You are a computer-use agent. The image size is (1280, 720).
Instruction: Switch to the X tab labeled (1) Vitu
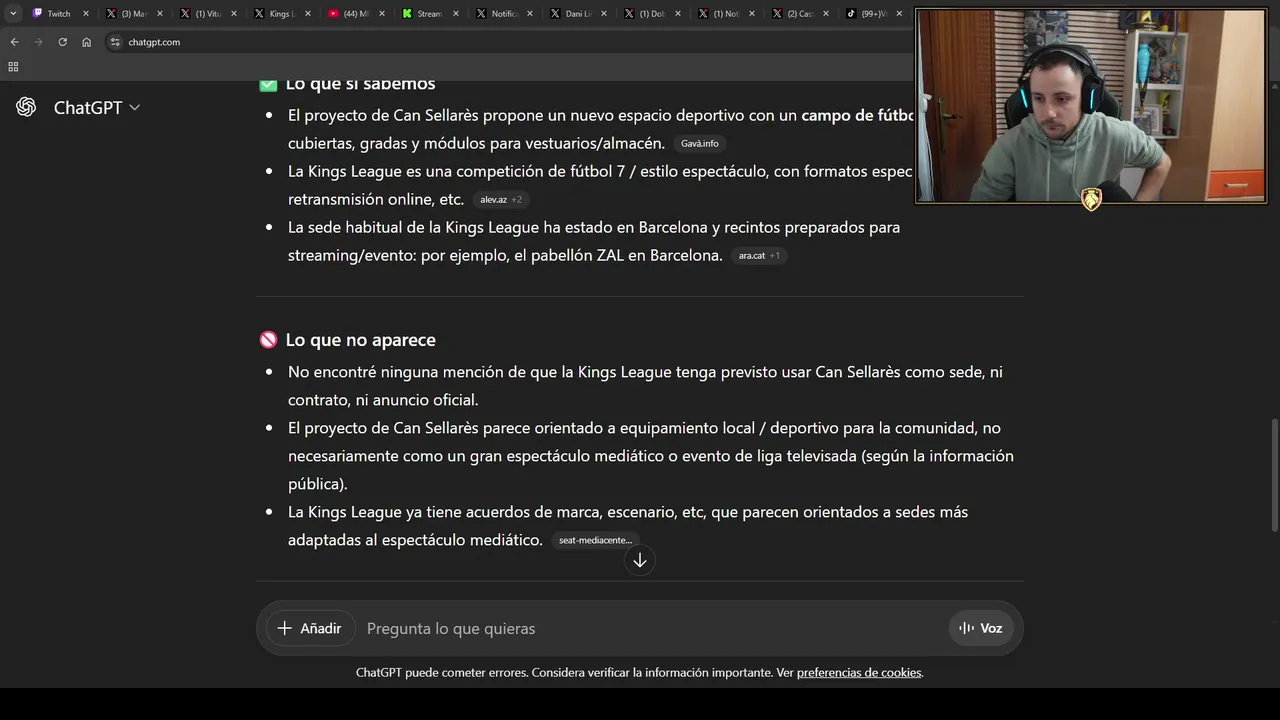tap(207, 14)
